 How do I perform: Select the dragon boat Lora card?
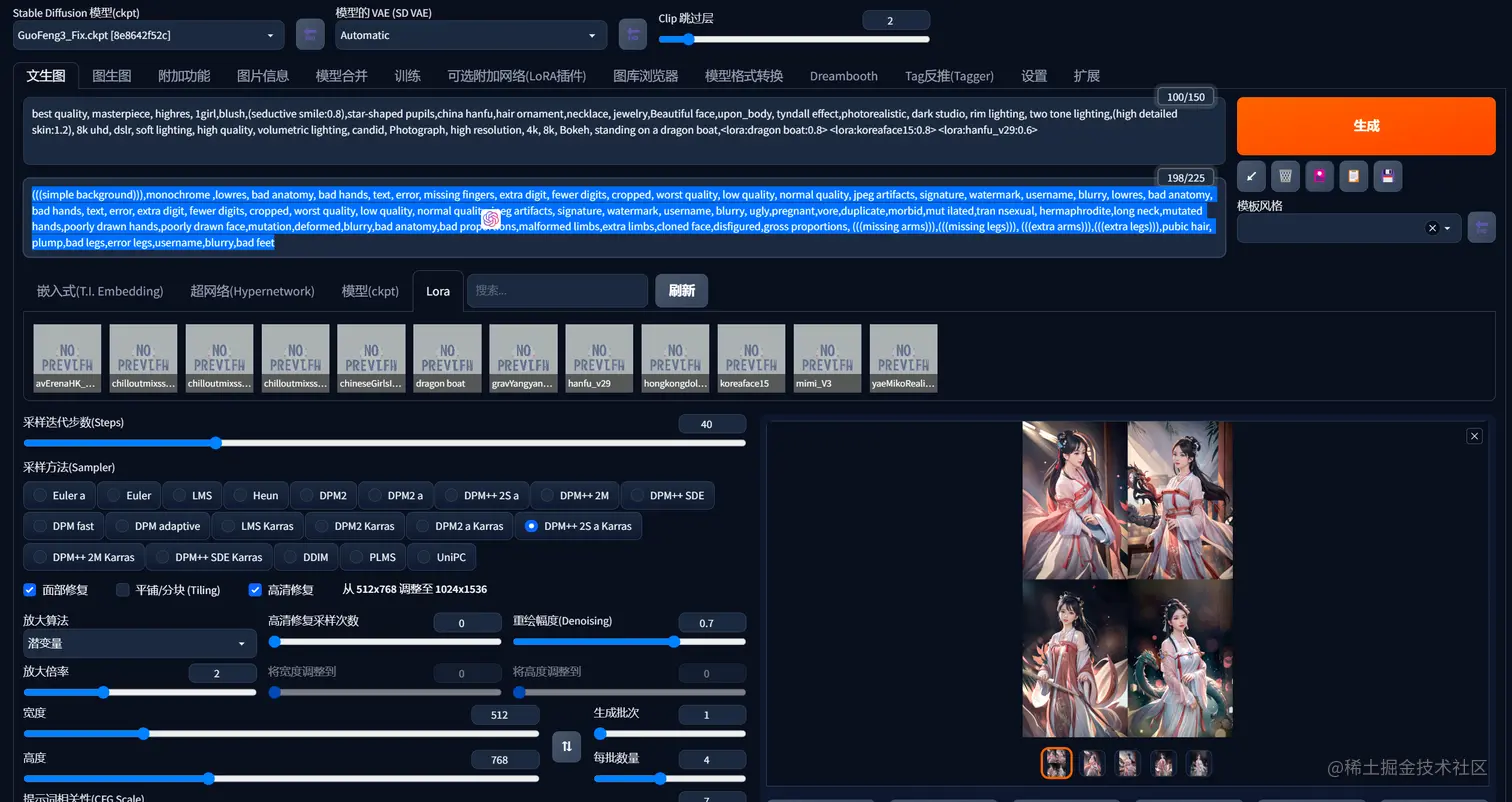(x=447, y=358)
